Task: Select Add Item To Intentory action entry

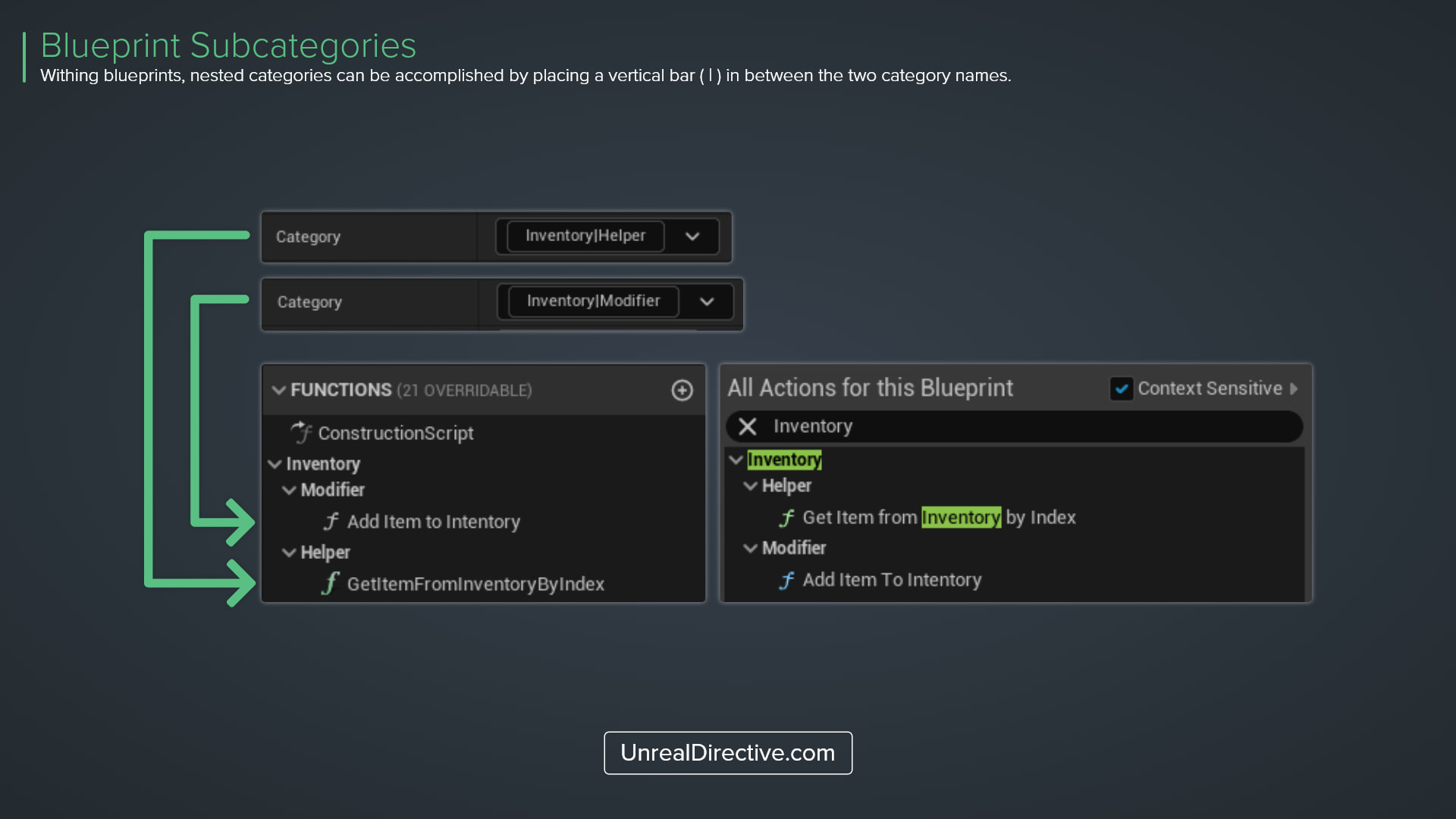Action: [892, 580]
